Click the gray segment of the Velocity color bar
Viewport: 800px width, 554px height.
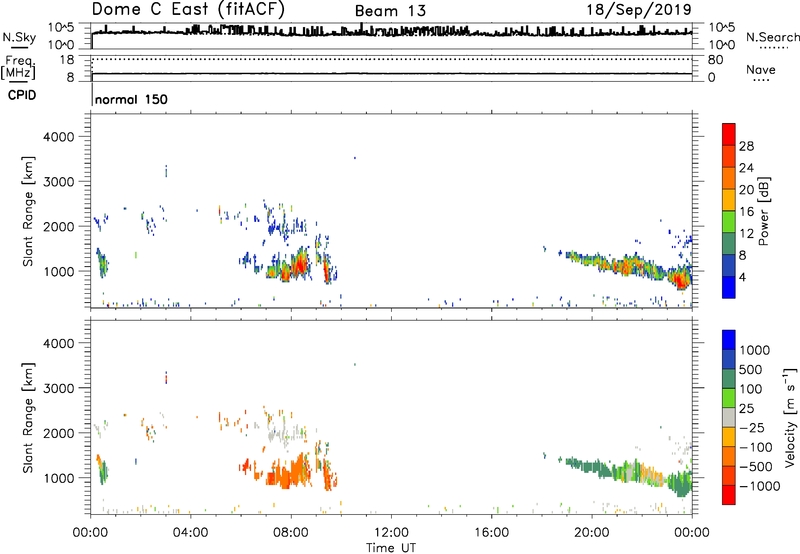pyautogui.click(x=729, y=418)
